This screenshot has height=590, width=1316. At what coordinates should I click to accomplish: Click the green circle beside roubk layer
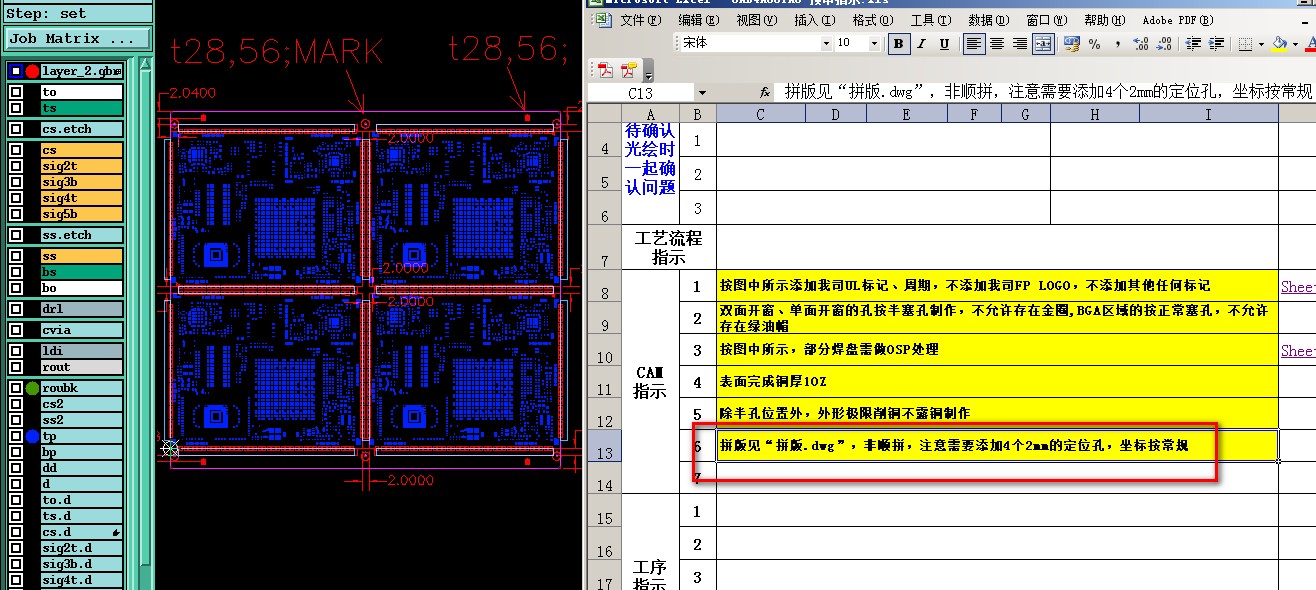[x=32, y=388]
